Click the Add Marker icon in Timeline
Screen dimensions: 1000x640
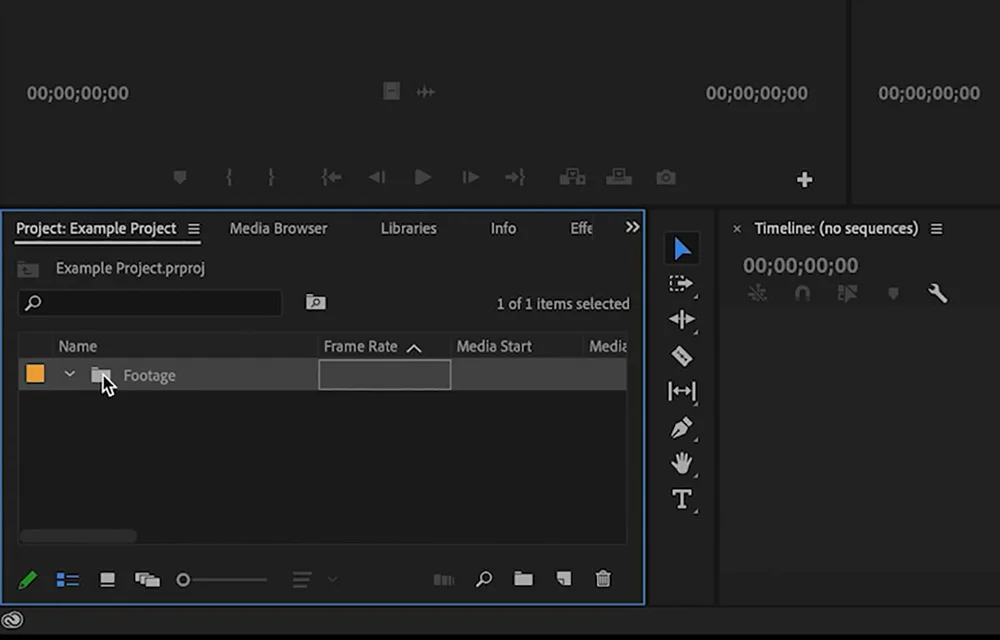893,293
